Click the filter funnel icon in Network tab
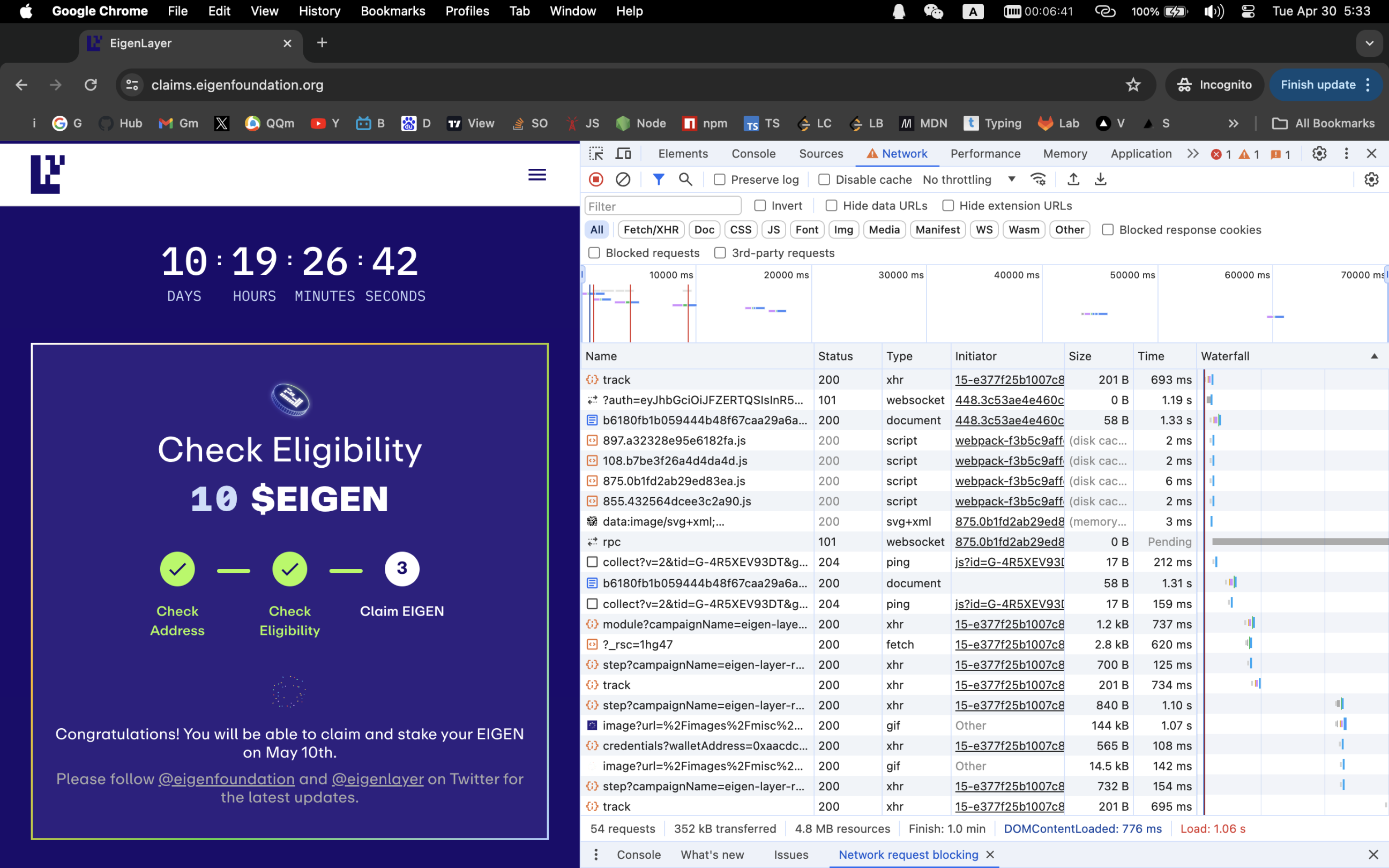Viewport: 1389px width, 868px height. (x=657, y=179)
